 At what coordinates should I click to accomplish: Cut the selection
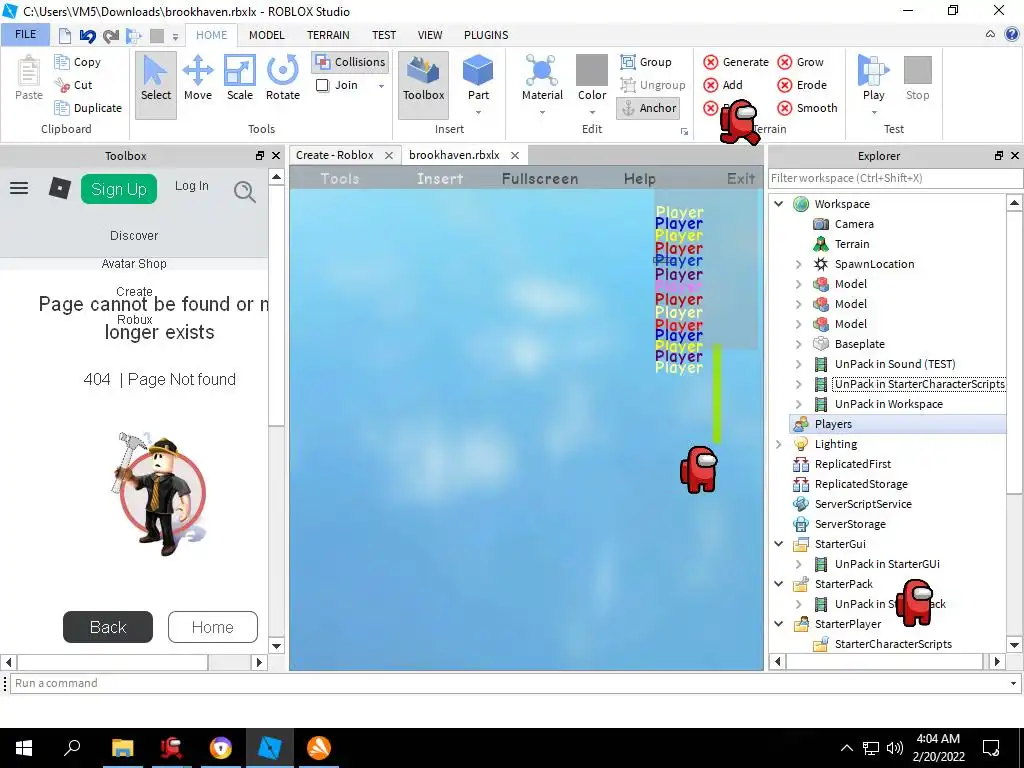[74, 85]
